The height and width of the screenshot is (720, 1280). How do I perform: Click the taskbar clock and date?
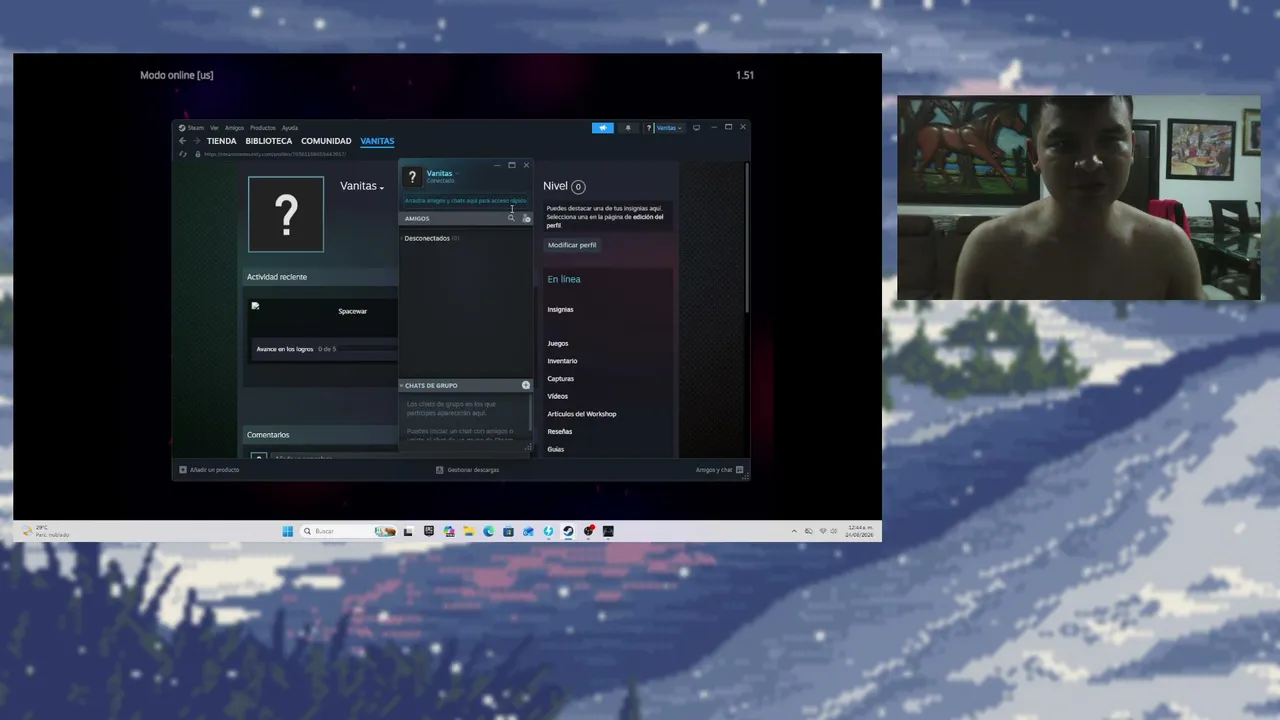point(860,531)
